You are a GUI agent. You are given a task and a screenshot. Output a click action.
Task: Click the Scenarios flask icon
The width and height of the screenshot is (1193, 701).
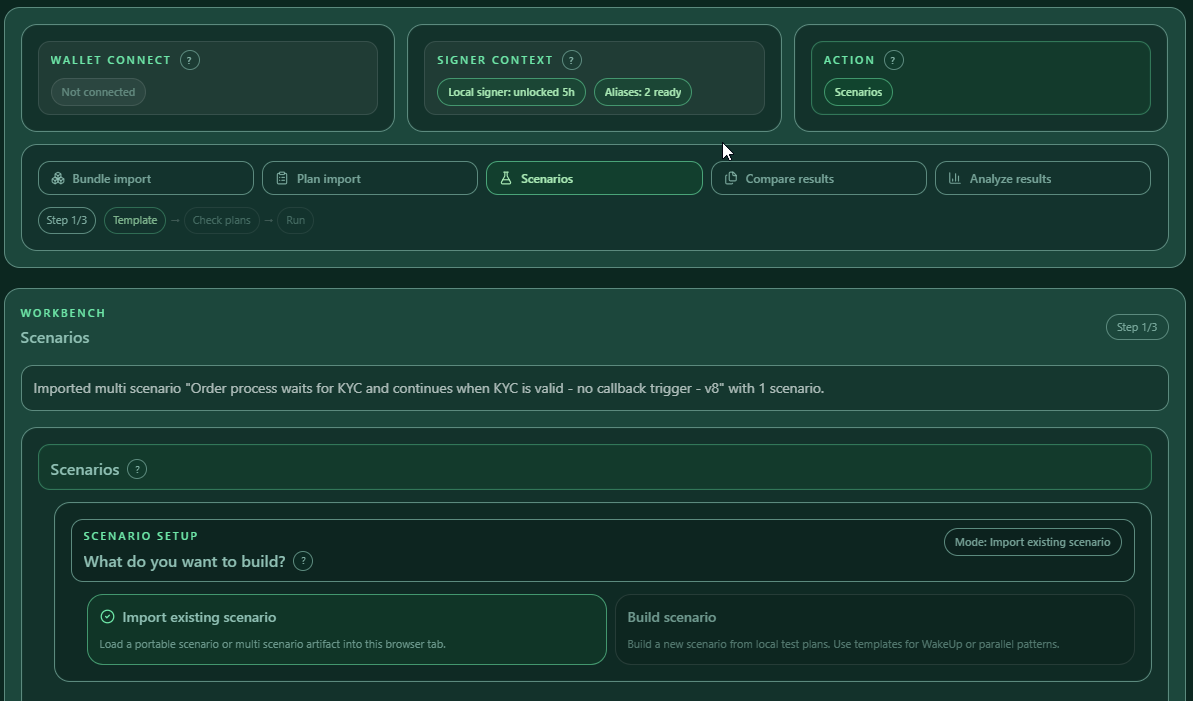[x=505, y=178]
